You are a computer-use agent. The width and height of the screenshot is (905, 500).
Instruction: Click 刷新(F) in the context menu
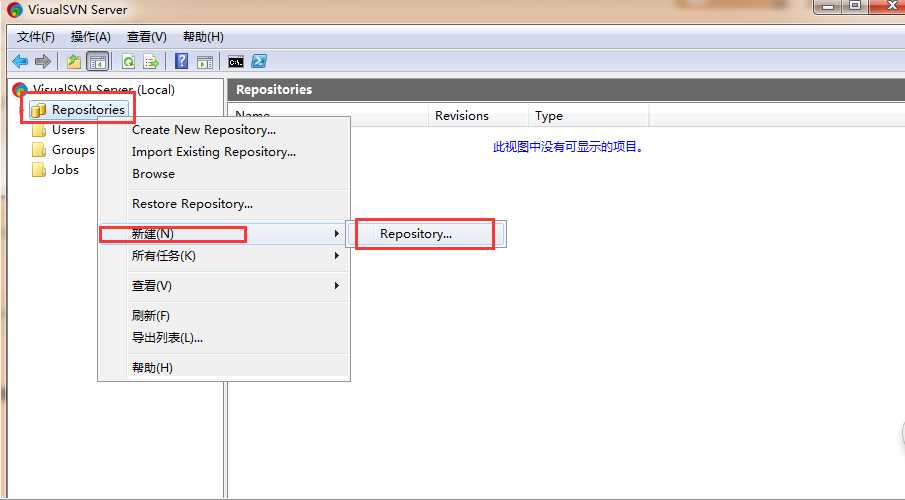coord(224,316)
